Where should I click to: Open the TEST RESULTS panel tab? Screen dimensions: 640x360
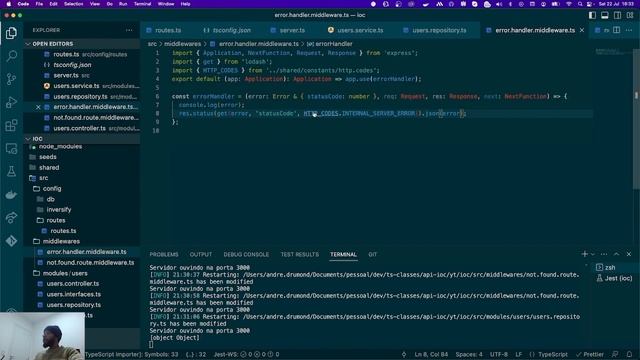(300, 254)
